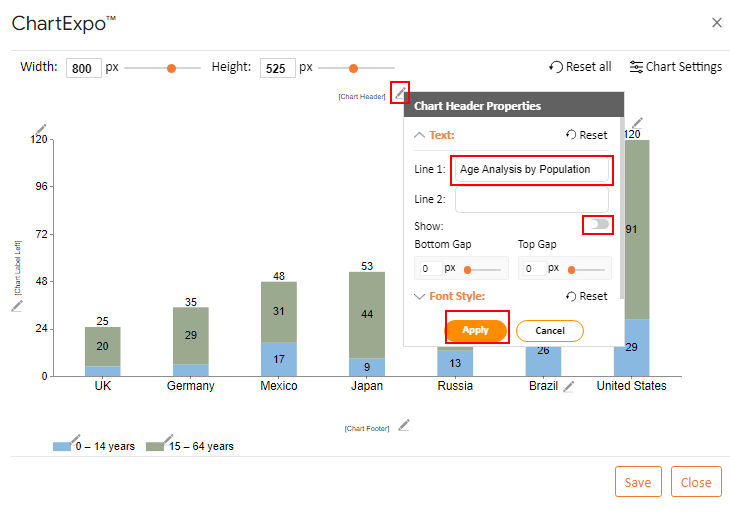Click the Bottom Gap px value field
730x516 pixels.
click(431, 268)
